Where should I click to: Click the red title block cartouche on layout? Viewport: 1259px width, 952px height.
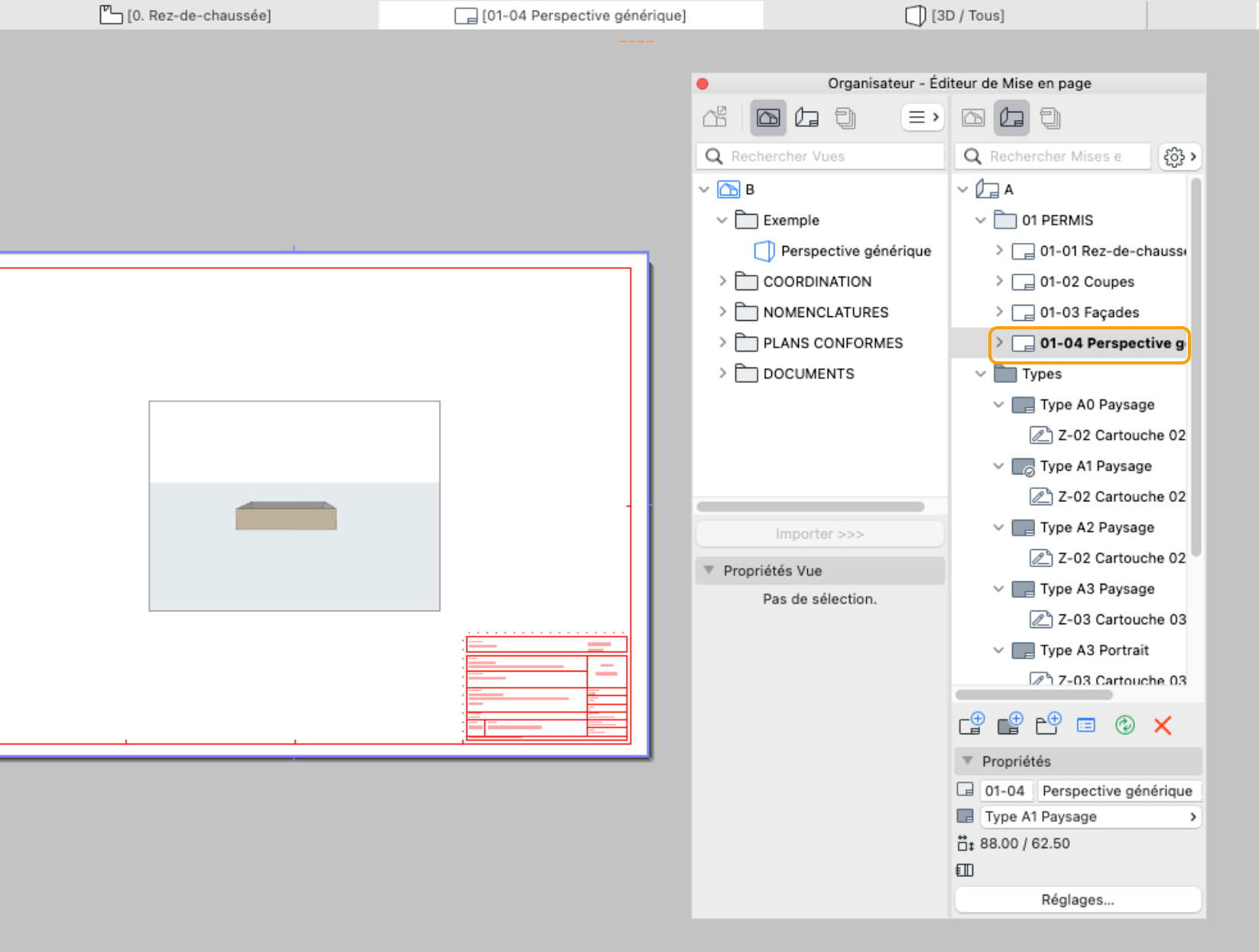pyautogui.click(x=547, y=688)
